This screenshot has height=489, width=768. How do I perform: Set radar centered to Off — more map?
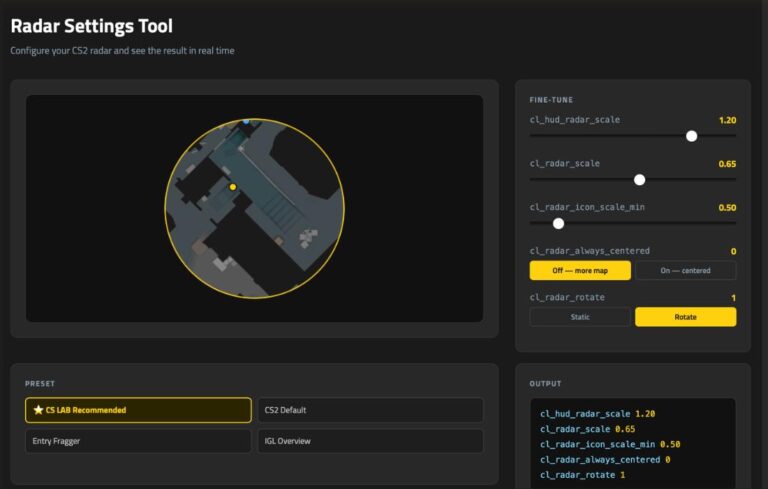click(580, 270)
